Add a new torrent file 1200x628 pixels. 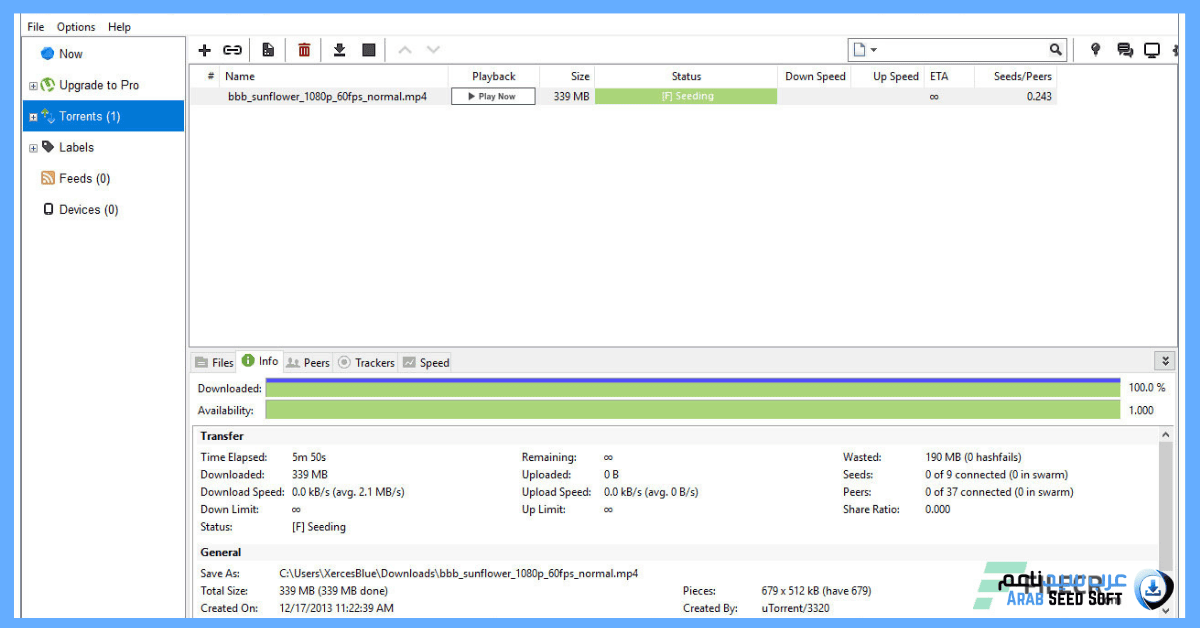click(204, 49)
